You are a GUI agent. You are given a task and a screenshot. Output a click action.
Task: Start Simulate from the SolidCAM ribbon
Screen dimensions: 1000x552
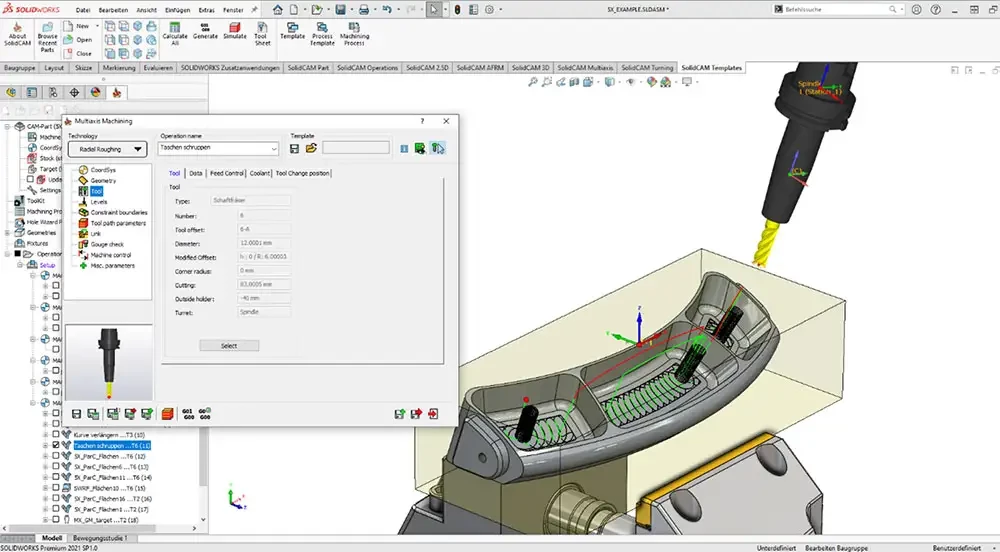click(235, 31)
